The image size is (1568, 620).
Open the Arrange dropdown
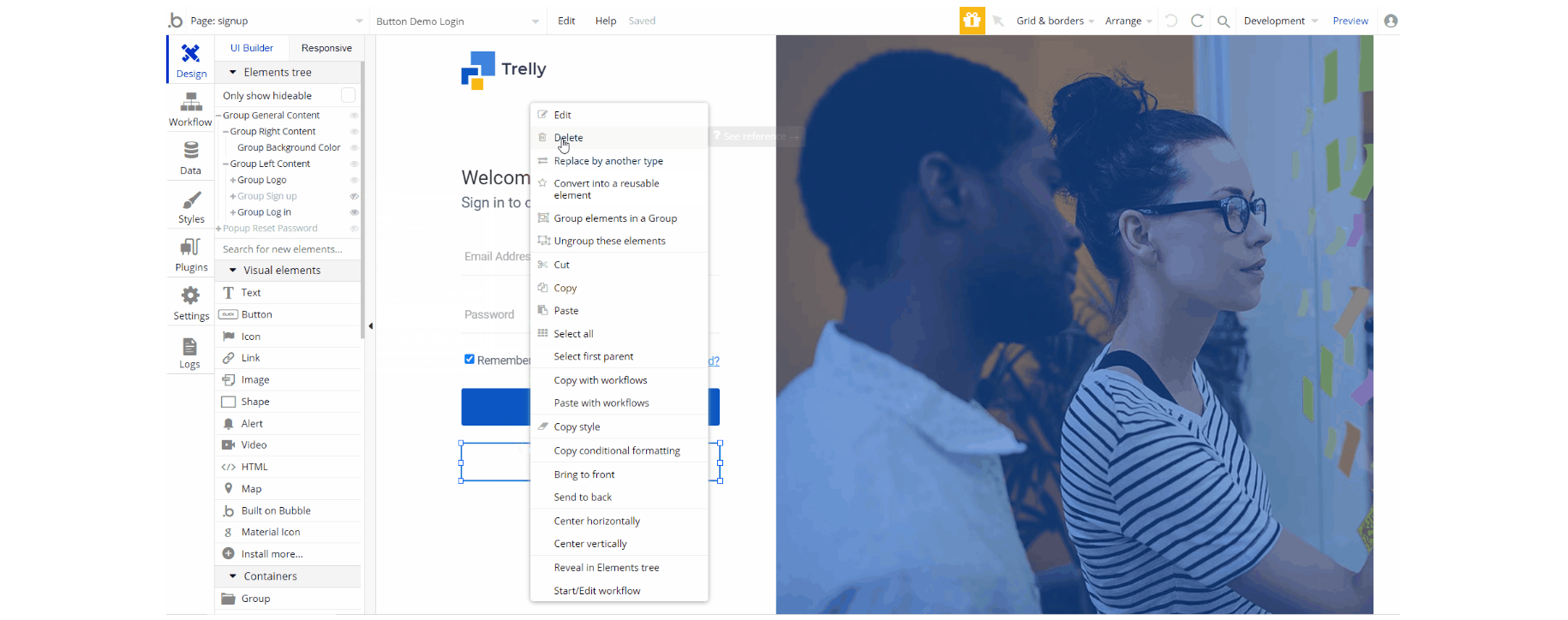[x=1128, y=21]
